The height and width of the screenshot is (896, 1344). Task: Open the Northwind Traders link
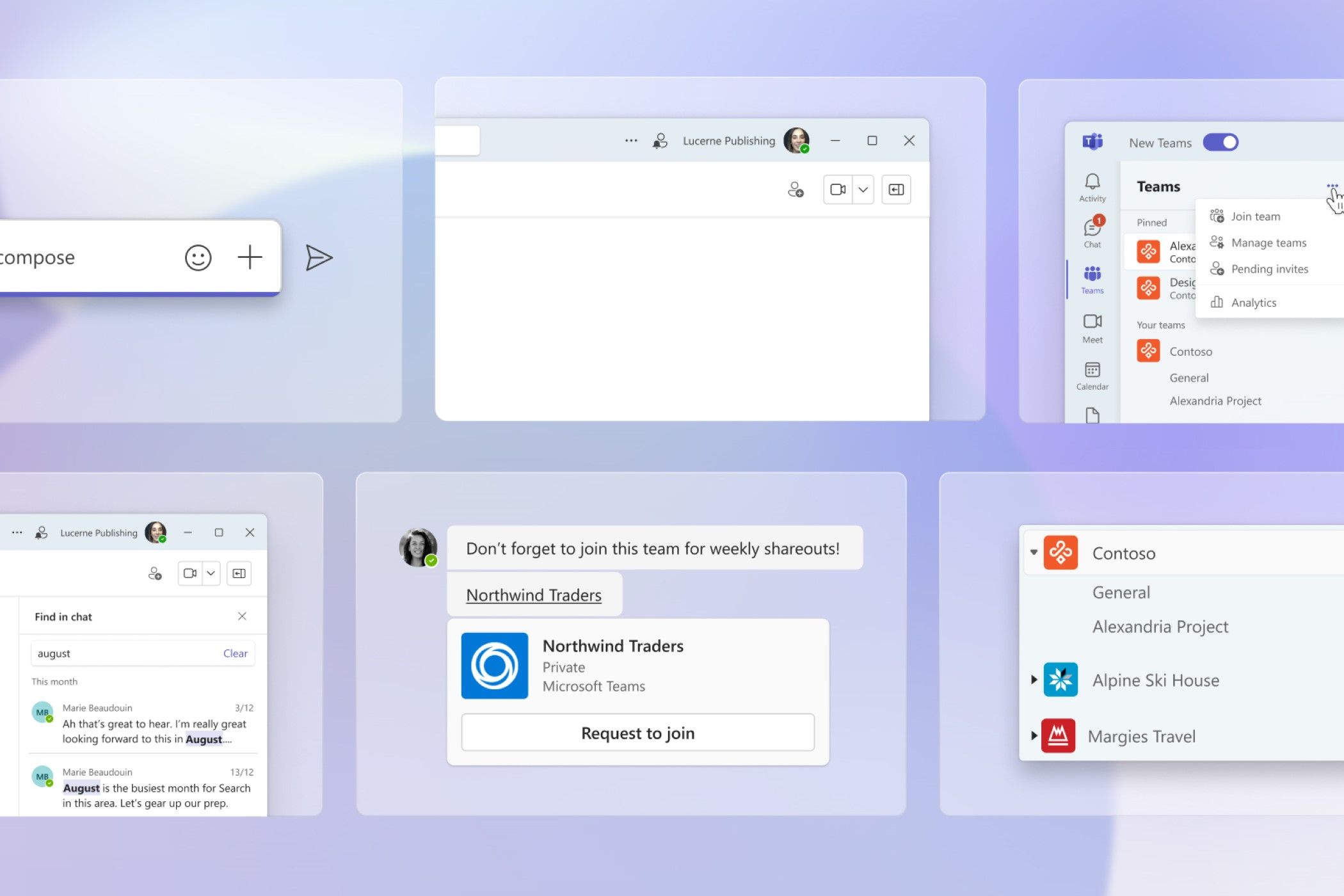tap(534, 595)
